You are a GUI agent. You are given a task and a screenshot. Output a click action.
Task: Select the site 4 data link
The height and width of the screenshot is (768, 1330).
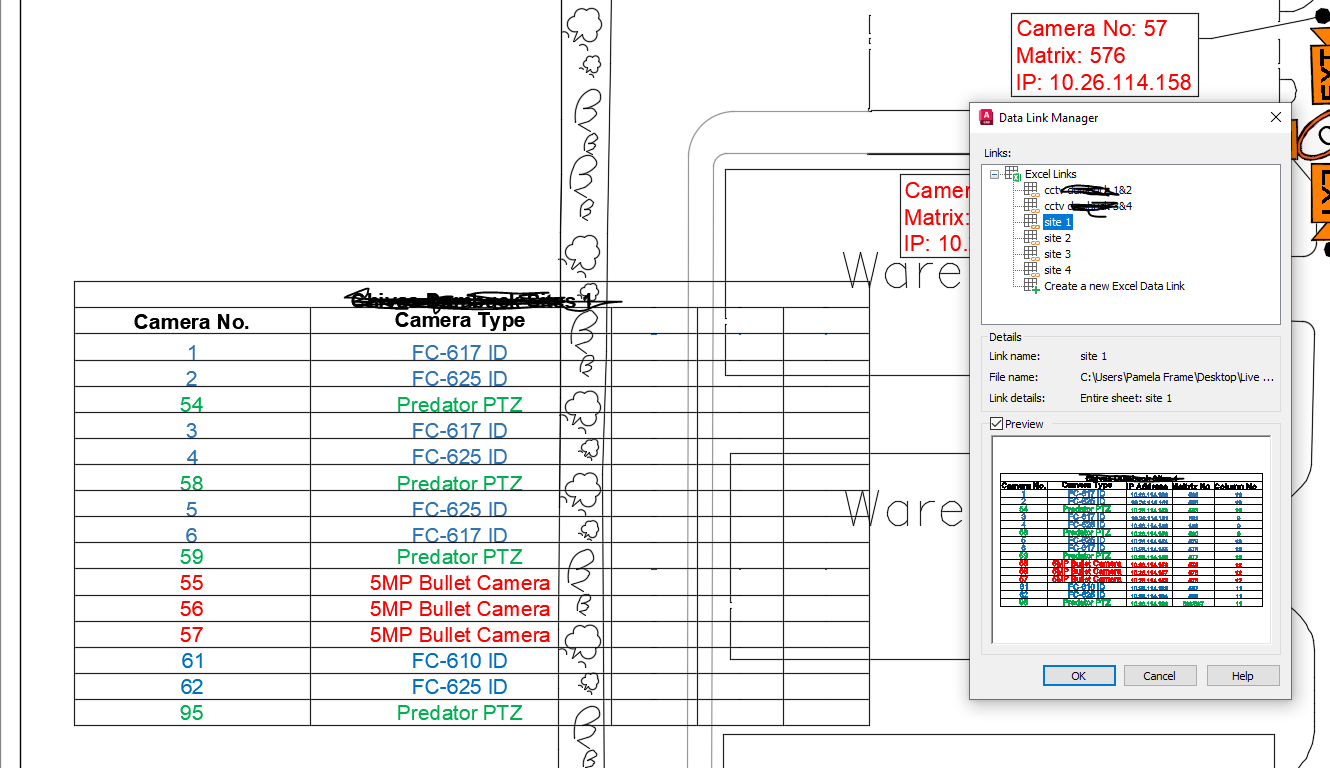click(1057, 269)
